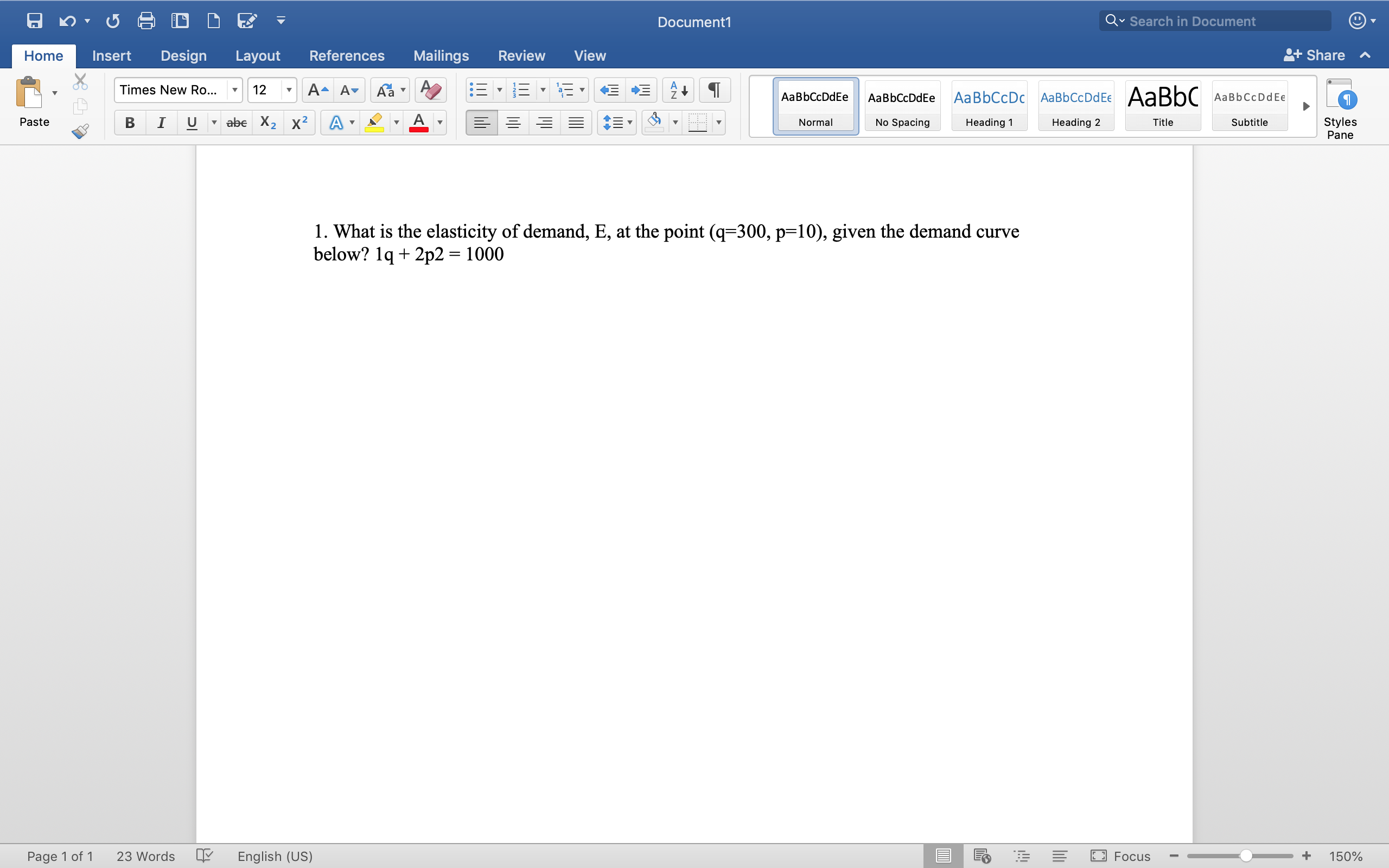Apply strikethrough formatting
This screenshot has height=868, width=1389.
[237, 122]
